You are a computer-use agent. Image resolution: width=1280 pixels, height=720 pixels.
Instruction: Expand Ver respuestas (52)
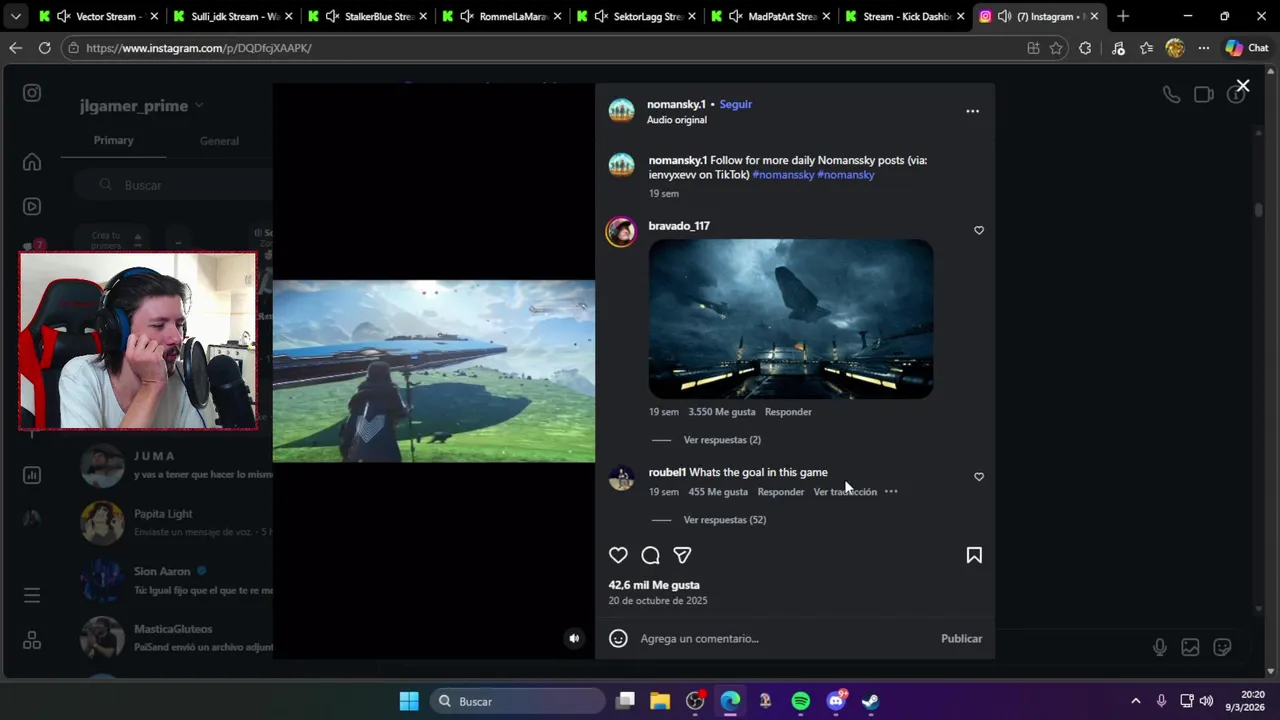point(725,520)
